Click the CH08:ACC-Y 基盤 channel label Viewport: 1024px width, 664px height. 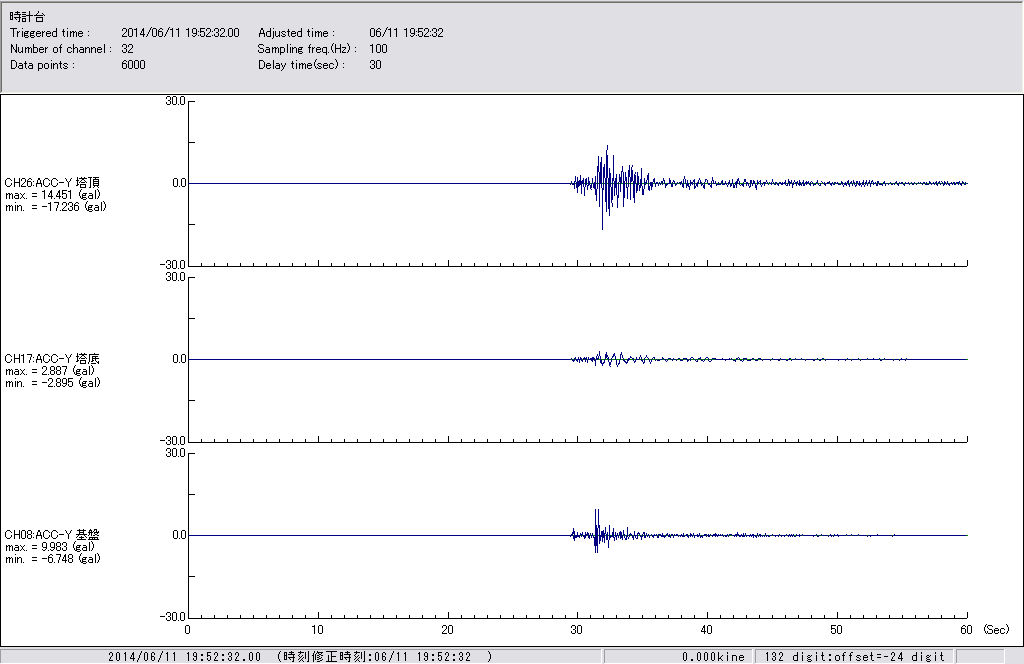(52, 535)
